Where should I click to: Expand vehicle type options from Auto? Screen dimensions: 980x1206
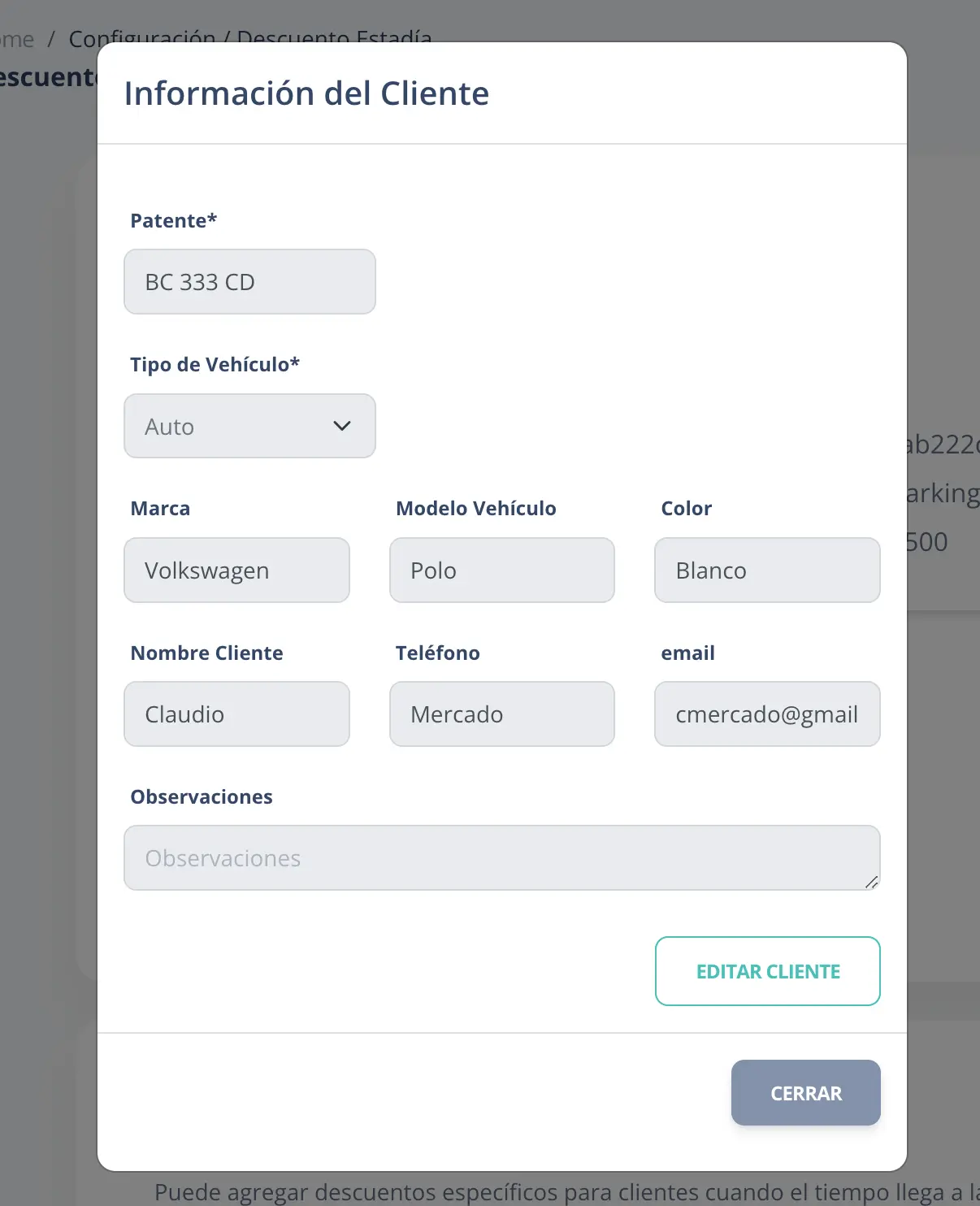(x=249, y=426)
